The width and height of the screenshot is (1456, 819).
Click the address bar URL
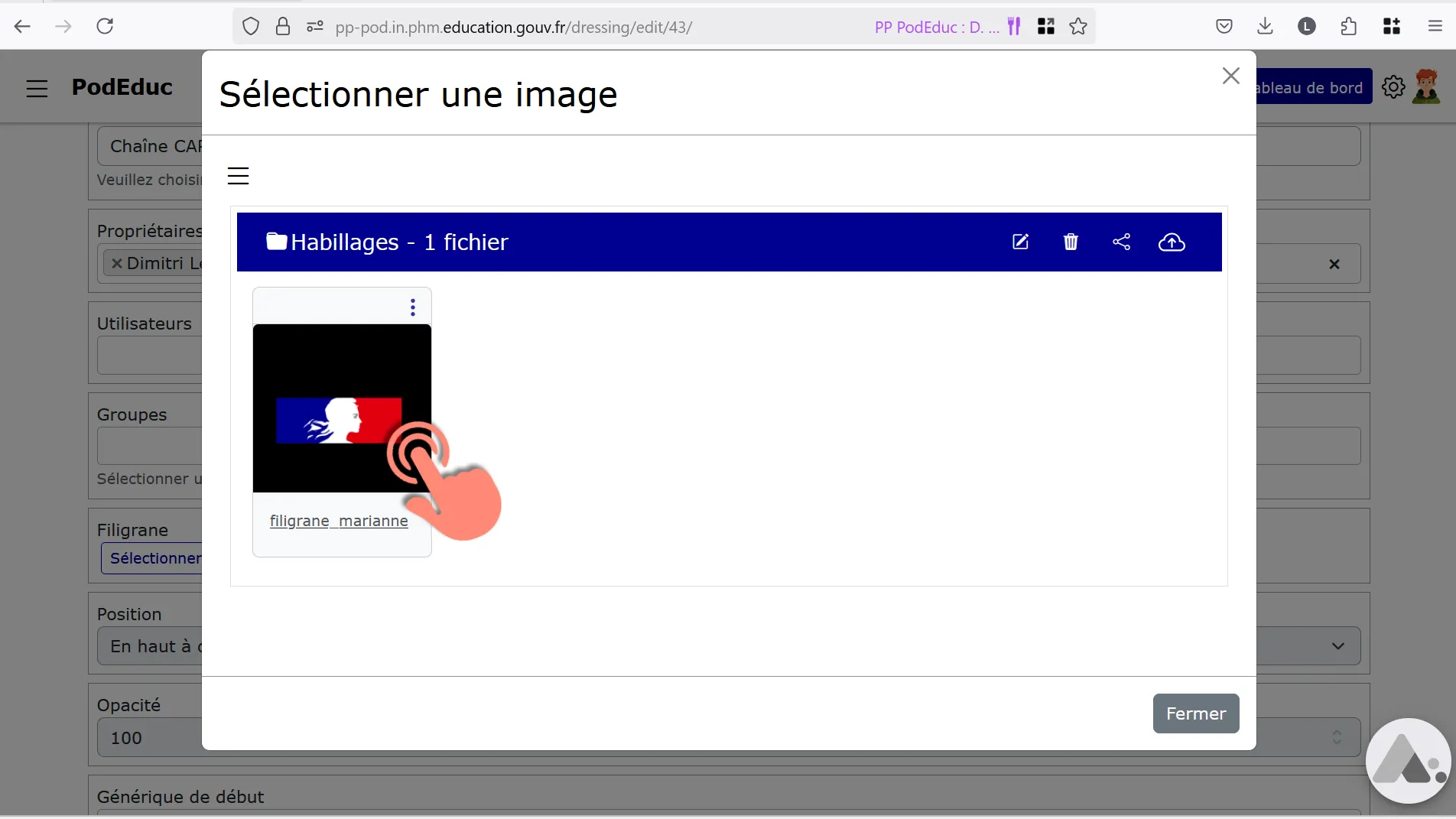pos(514,27)
